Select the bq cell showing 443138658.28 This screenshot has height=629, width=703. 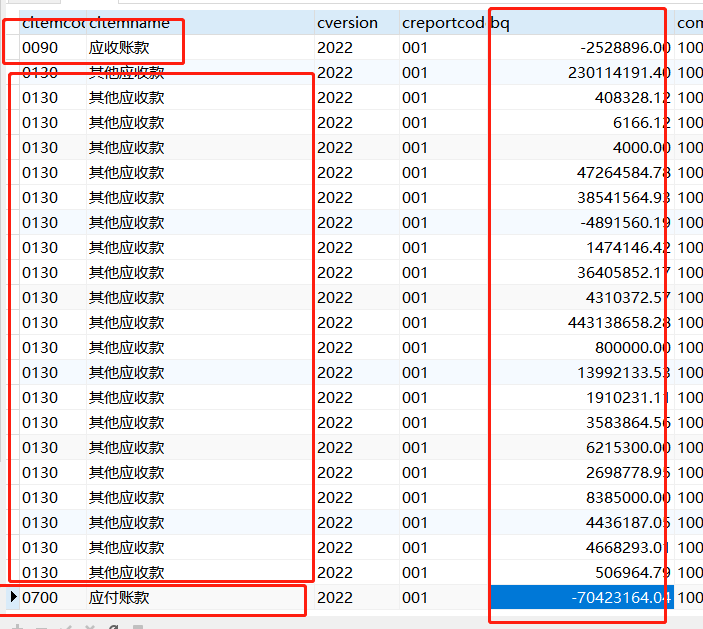pos(581,323)
